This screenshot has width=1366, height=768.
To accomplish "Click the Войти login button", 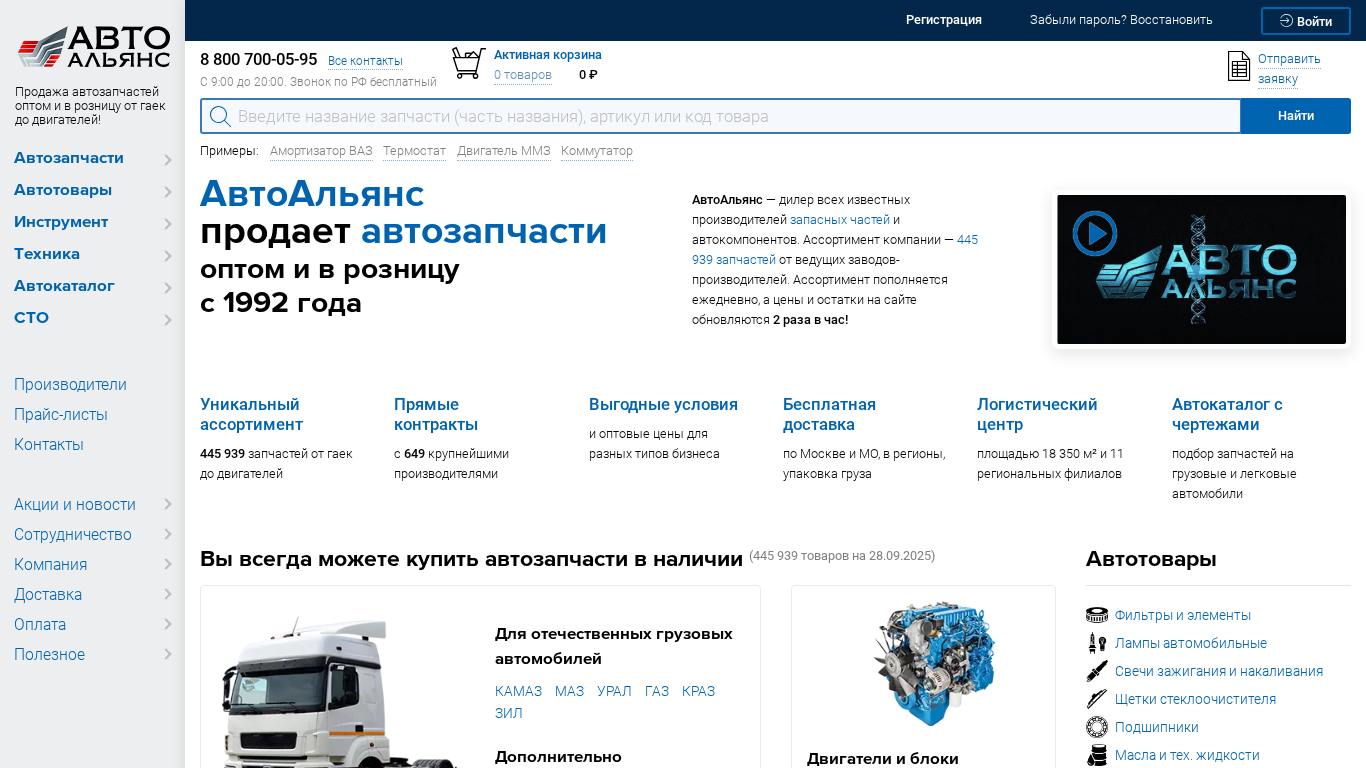I will pos(1306,21).
